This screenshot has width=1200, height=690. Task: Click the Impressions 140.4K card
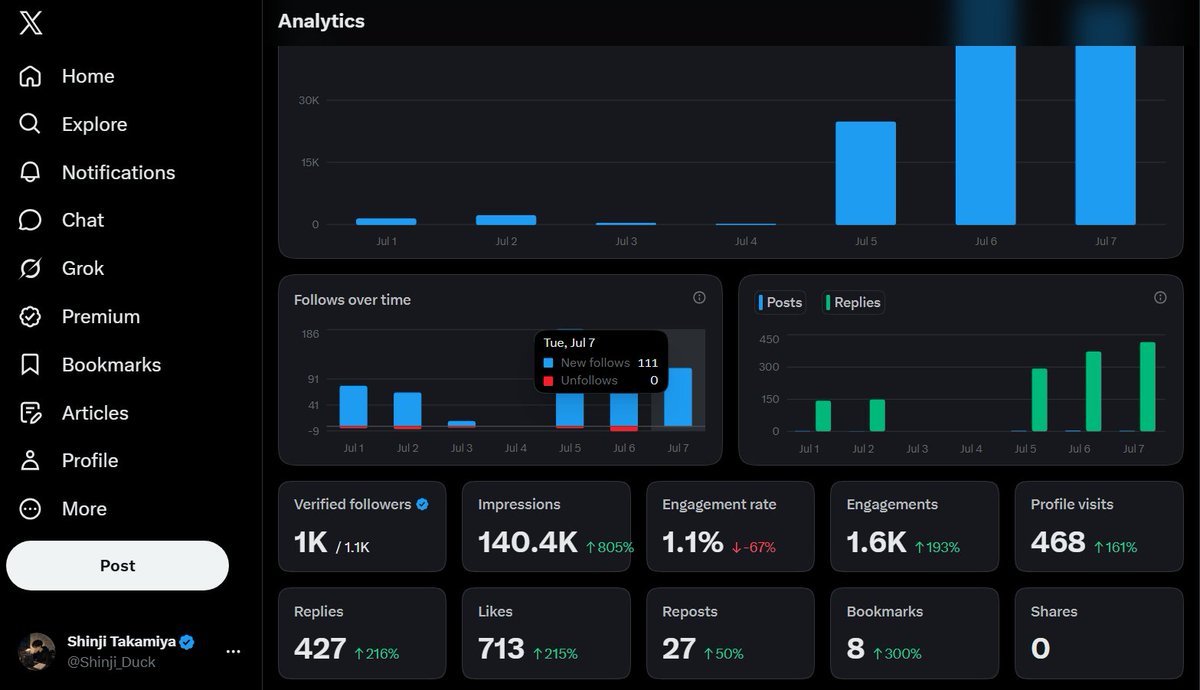[x=546, y=527]
